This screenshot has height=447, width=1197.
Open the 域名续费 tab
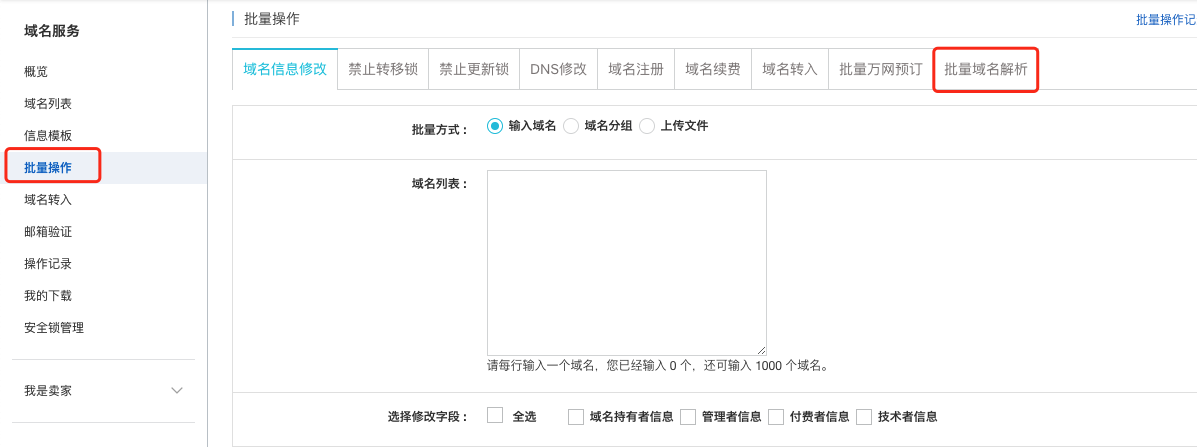(712, 70)
